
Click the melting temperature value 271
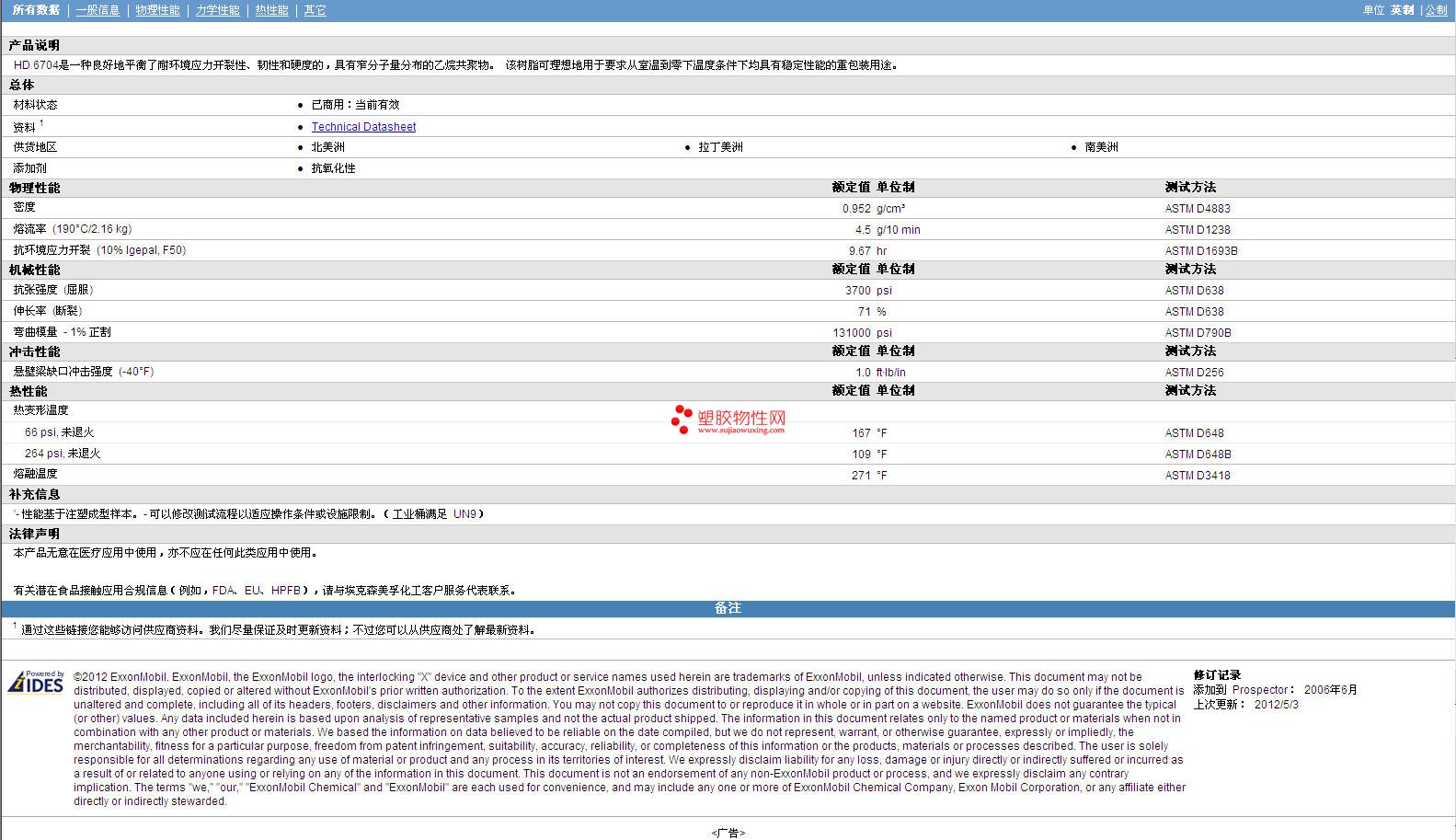click(x=861, y=476)
